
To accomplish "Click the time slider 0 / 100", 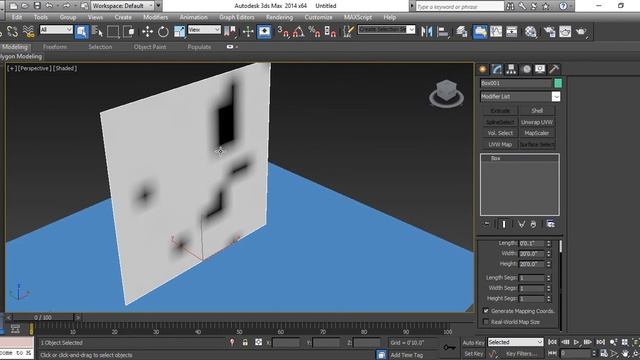I will [x=43, y=317].
